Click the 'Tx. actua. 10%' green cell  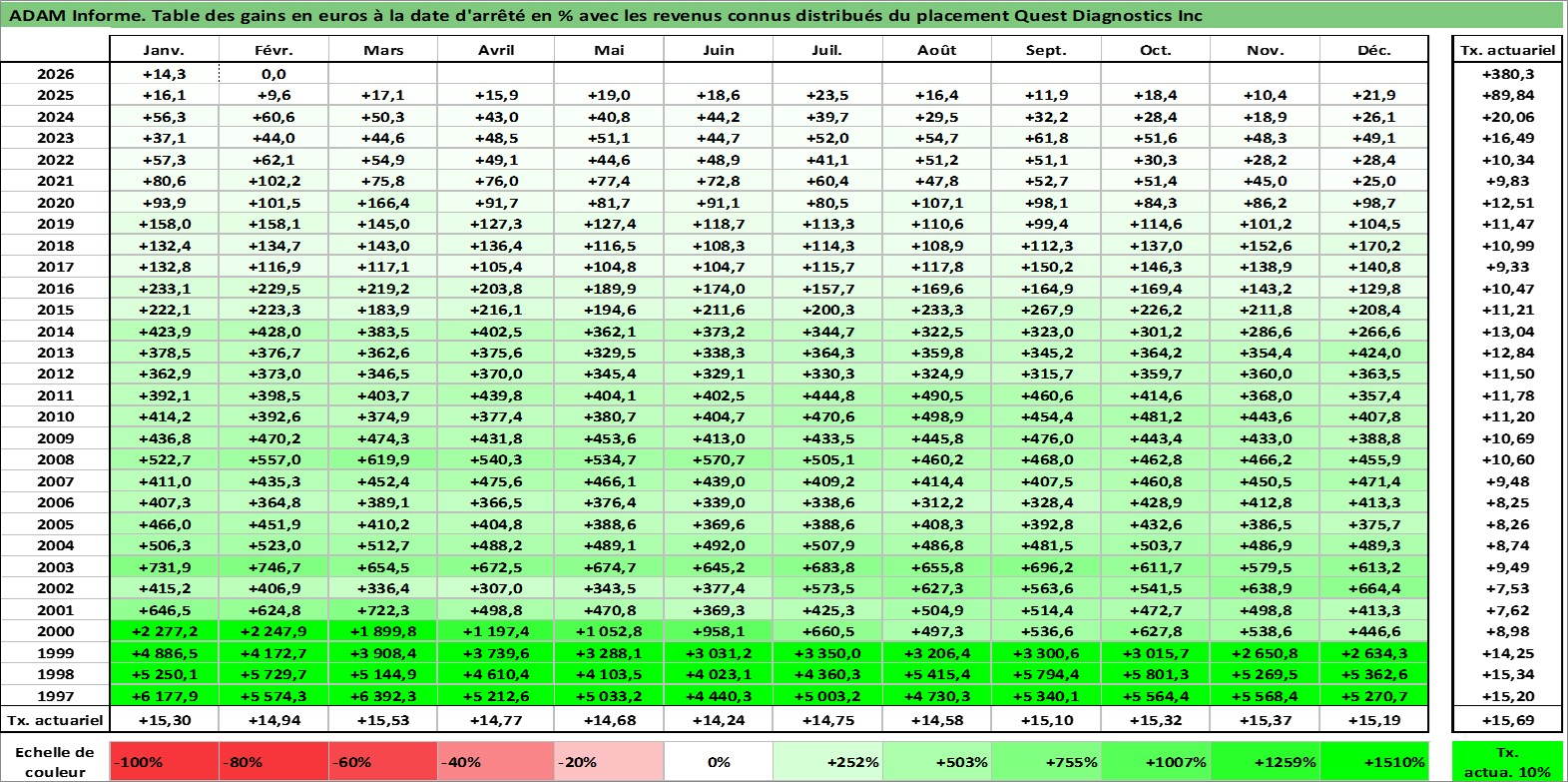(1507, 762)
